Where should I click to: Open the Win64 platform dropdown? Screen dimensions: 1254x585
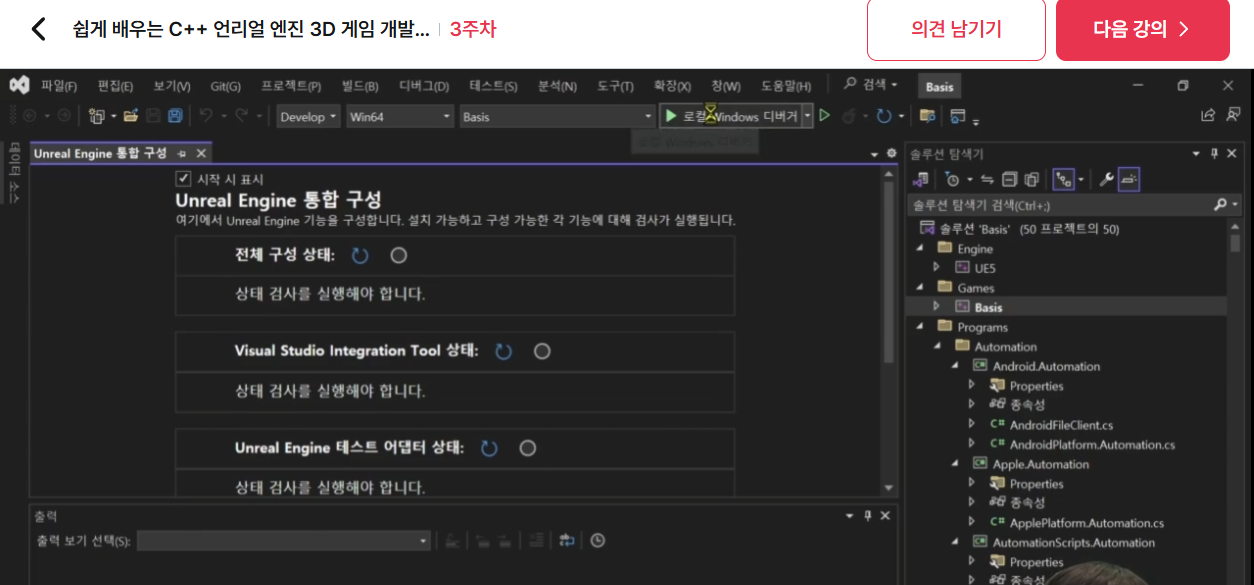(400, 117)
